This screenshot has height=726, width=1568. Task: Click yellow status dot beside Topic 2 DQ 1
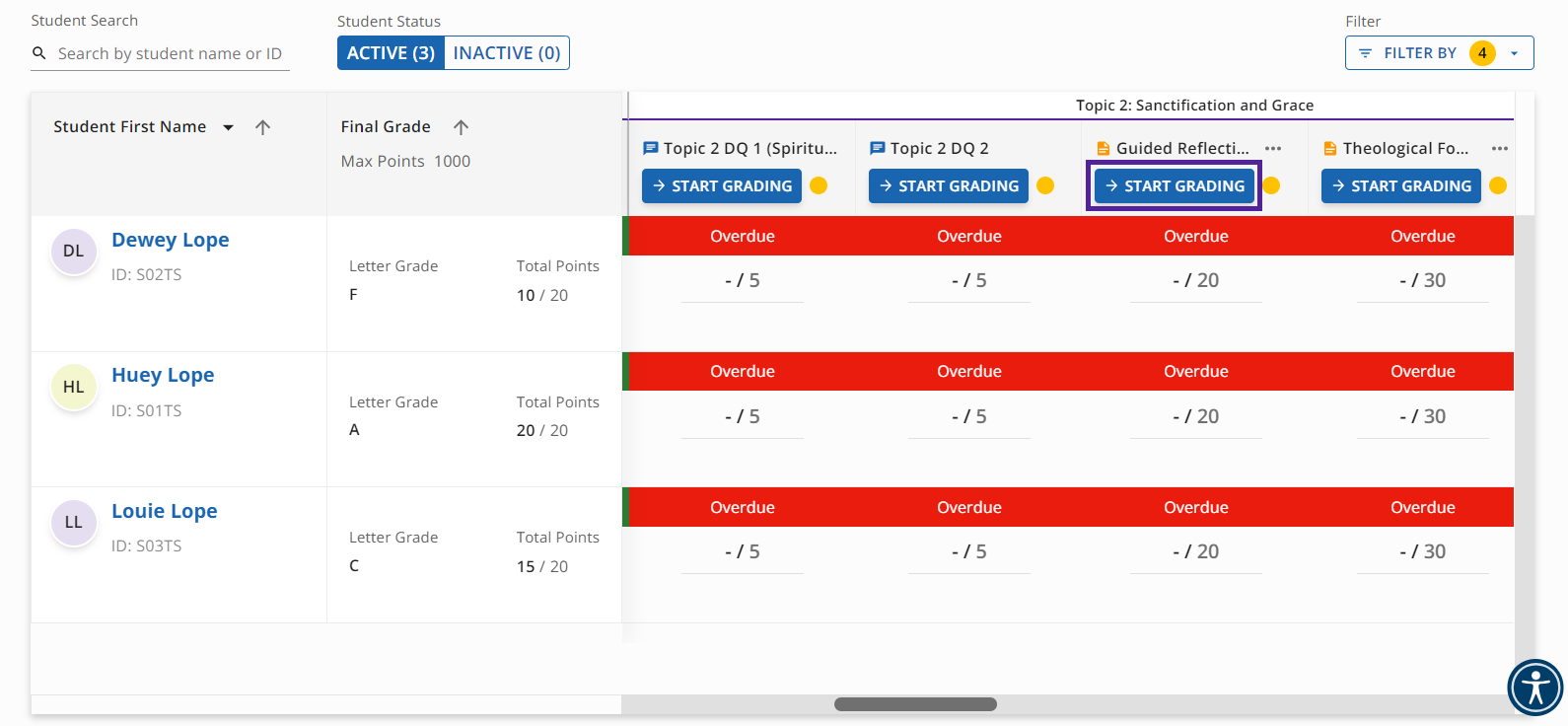tap(819, 185)
